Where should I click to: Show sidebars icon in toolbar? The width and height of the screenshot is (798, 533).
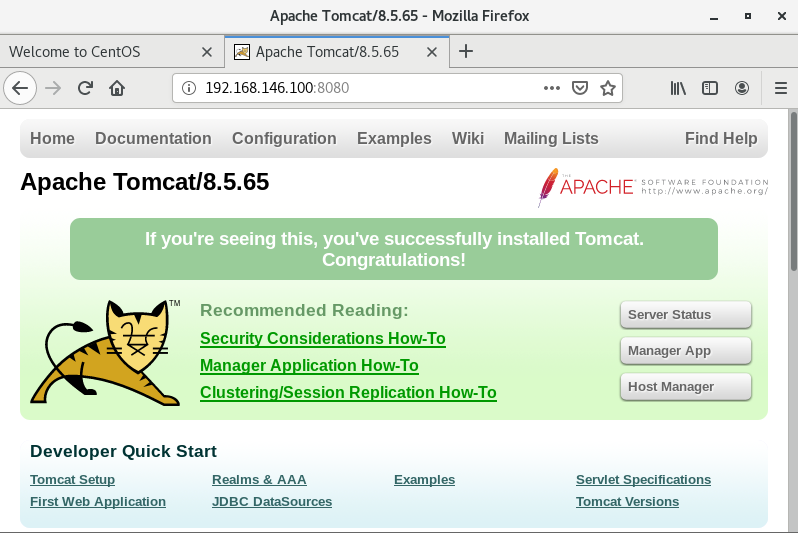(709, 88)
